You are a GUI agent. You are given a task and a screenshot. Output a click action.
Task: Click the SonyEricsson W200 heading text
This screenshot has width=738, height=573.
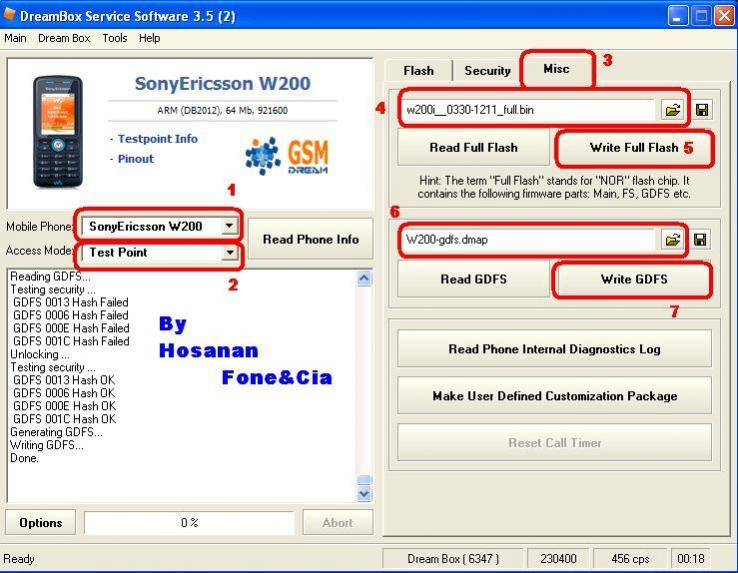click(222, 83)
